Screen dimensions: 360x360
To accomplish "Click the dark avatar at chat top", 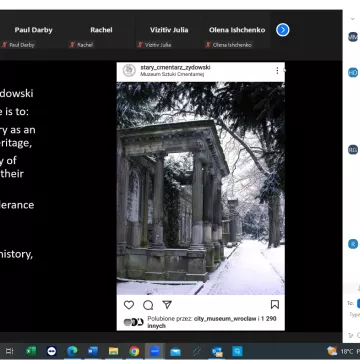I will pyautogui.click(x=353, y=37).
